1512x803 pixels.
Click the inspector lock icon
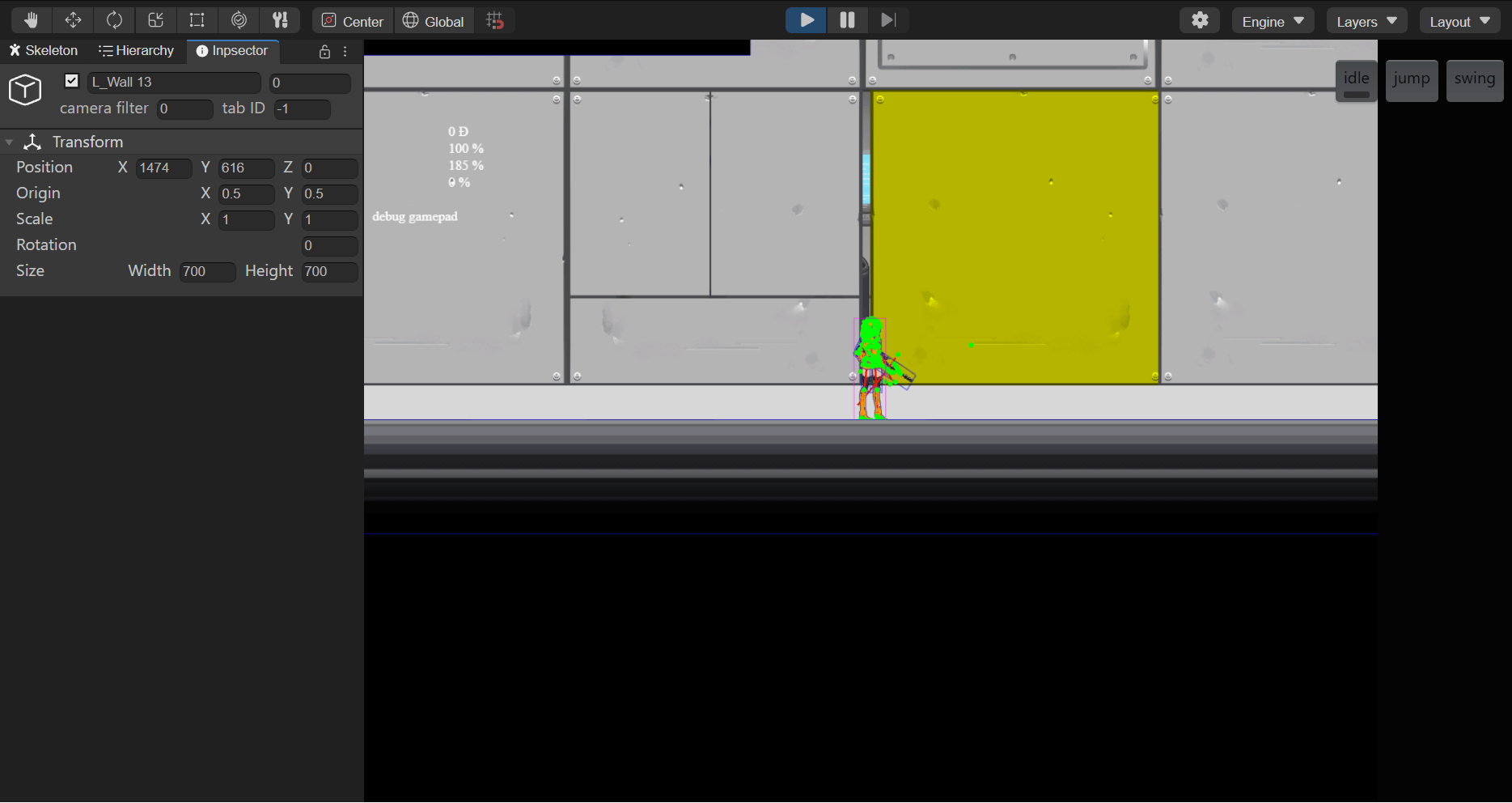click(x=324, y=52)
